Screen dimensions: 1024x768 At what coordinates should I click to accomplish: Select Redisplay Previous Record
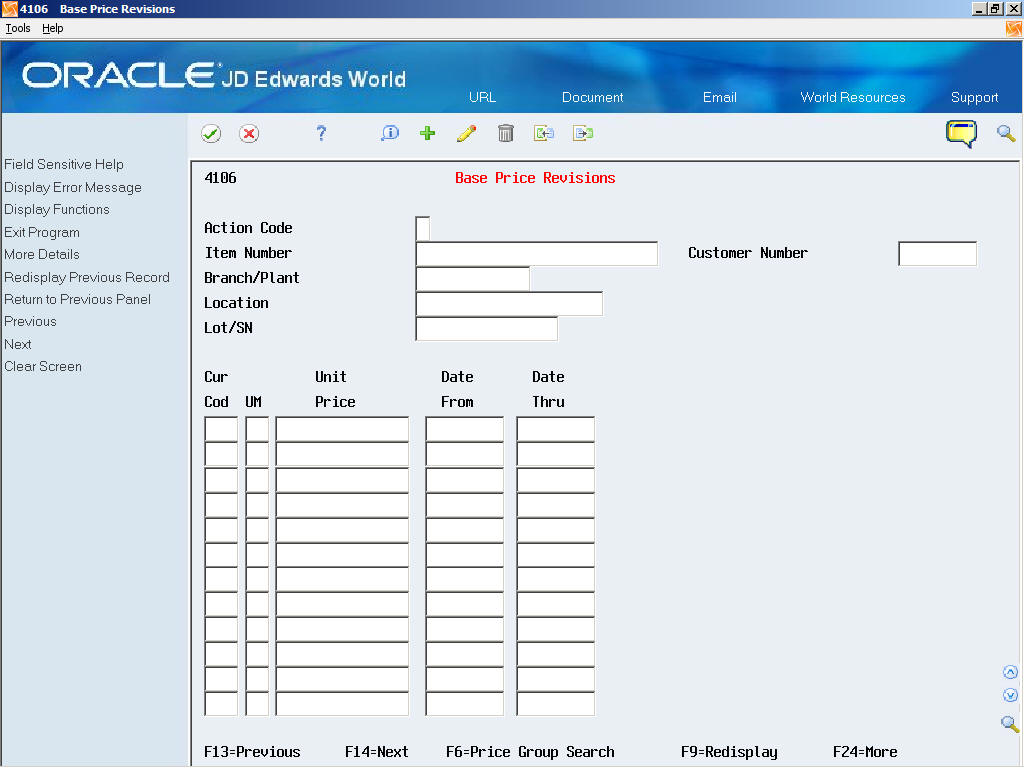(87, 277)
